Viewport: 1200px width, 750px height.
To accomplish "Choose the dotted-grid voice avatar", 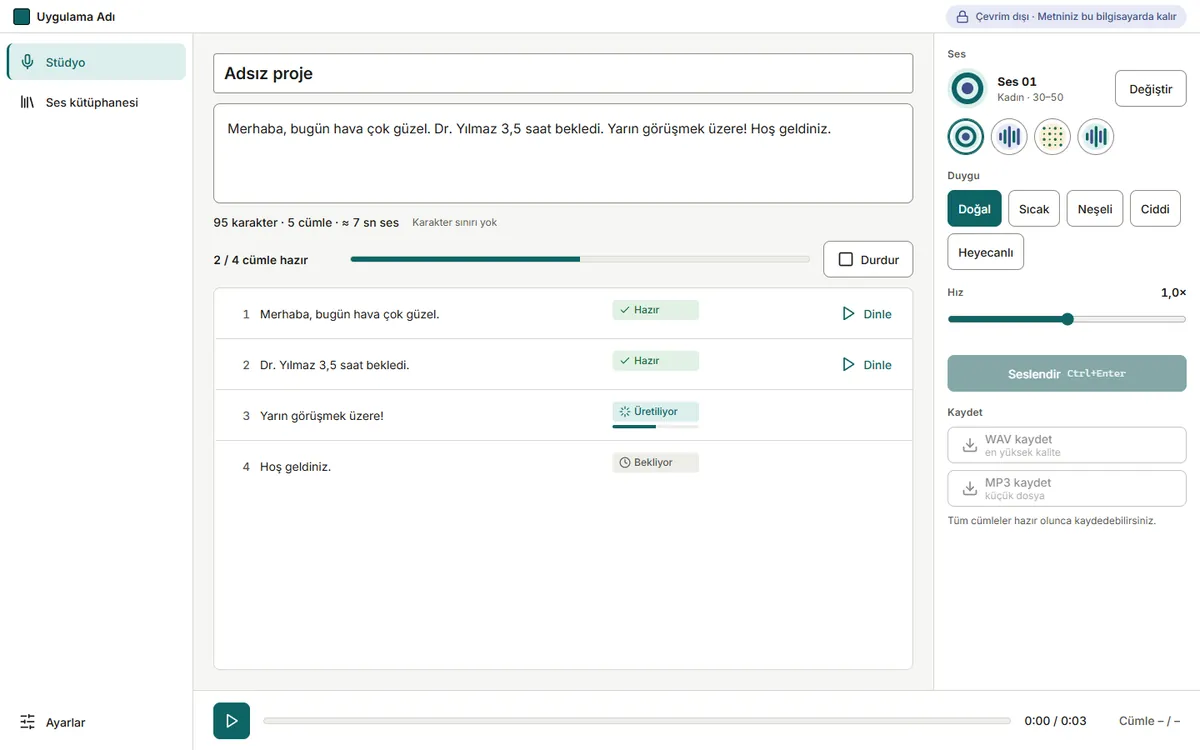I will [x=1052, y=136].
